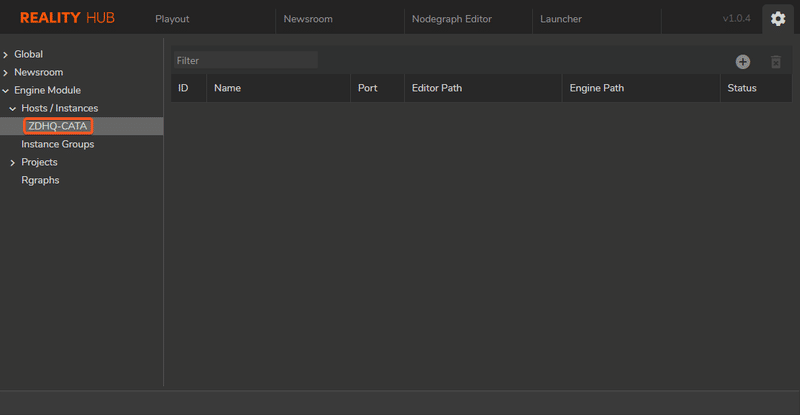The width and height of the screenshot is (800, 415).
Task: Expand the Global tree chevron
Action: pos(6,55)
